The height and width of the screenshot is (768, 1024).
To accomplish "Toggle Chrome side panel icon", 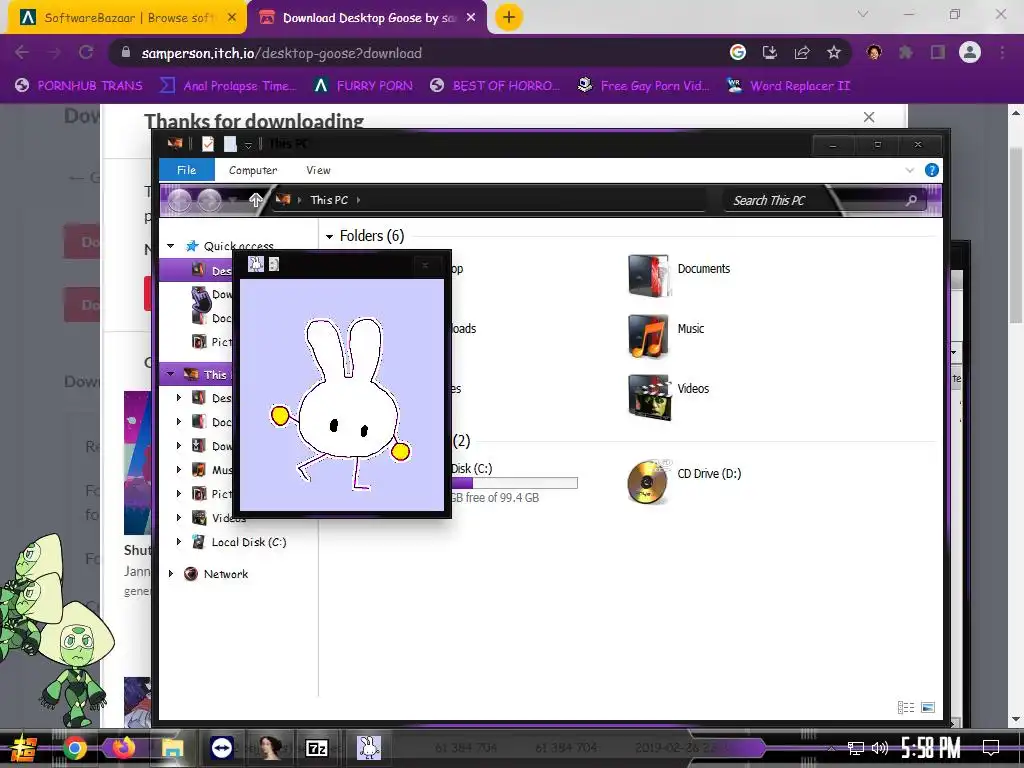I will [938, 52].
